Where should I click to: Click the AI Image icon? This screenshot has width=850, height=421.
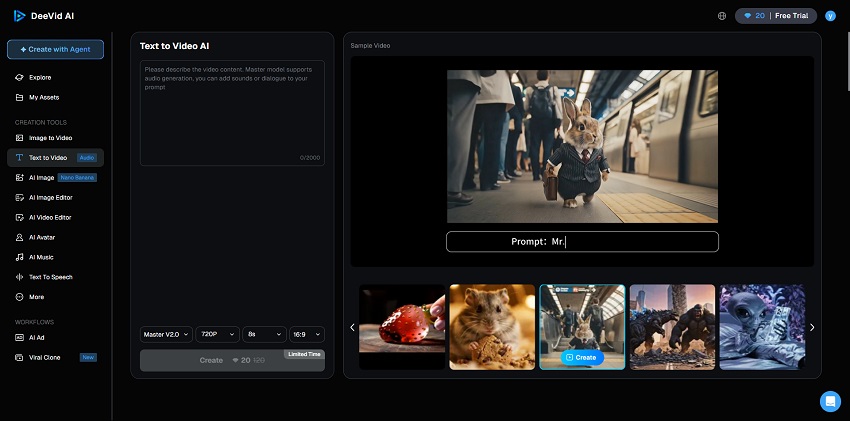point(20,178)
